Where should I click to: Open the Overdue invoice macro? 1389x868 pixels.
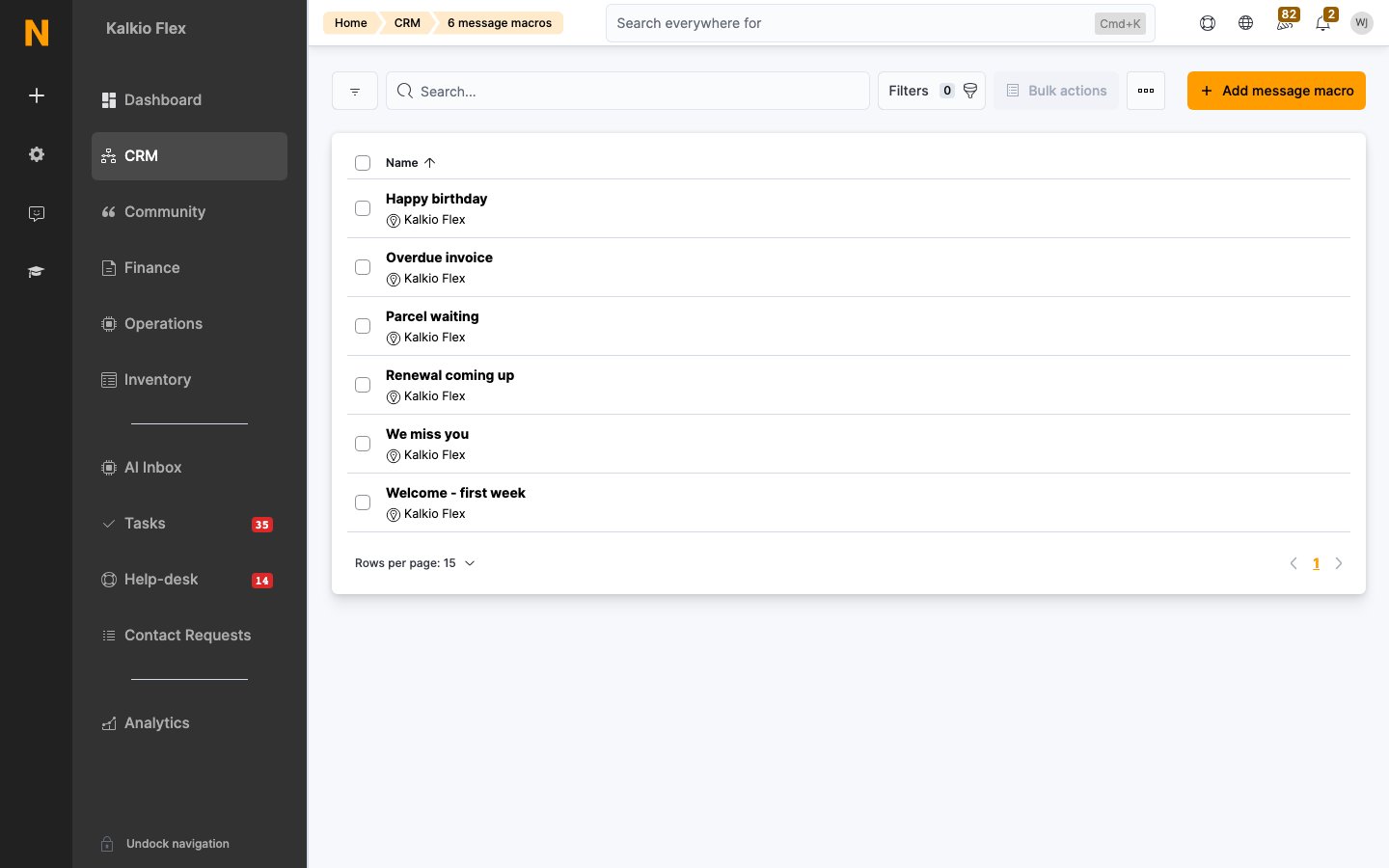tap(439, 258)
